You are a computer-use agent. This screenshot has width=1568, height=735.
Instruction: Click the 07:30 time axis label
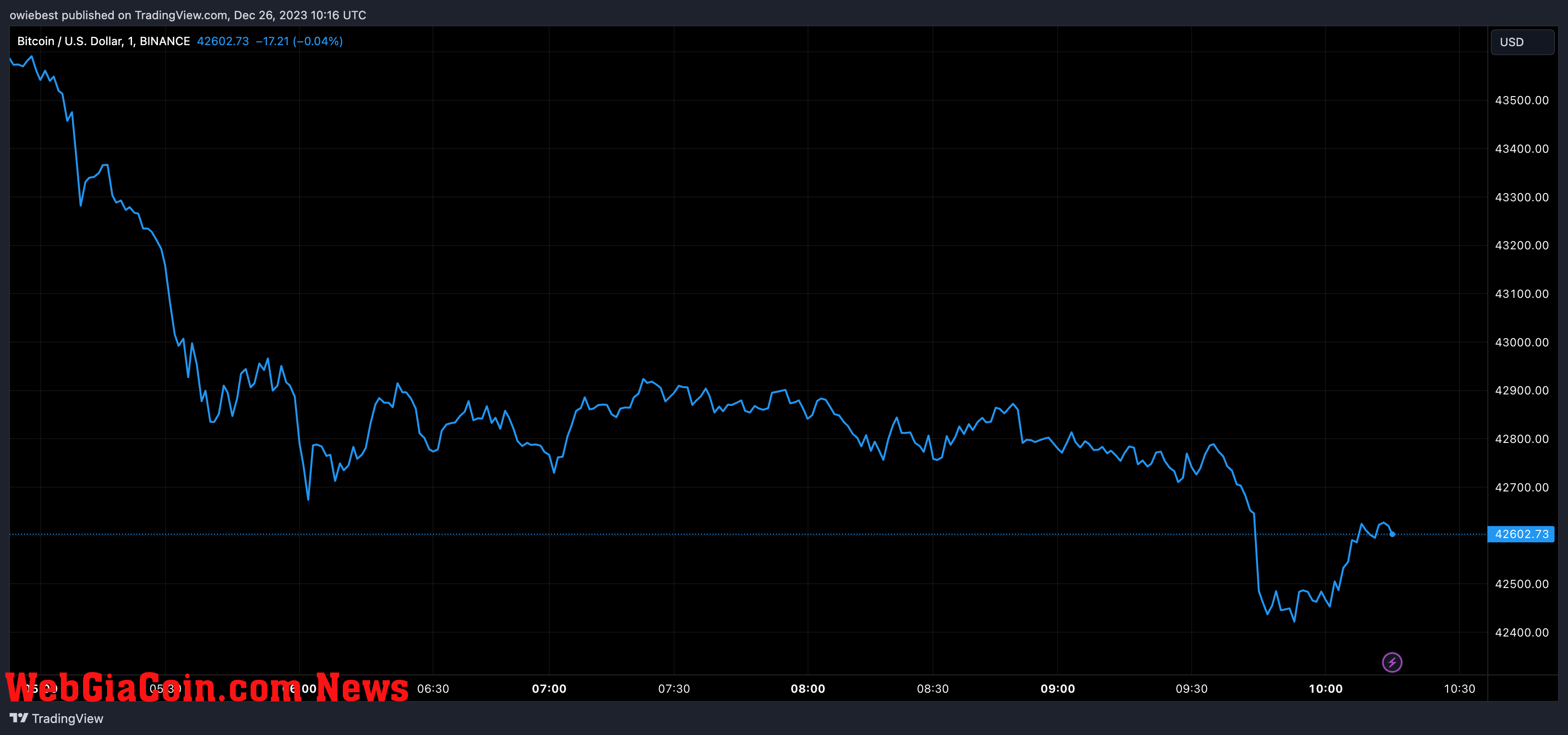(674, 689)
